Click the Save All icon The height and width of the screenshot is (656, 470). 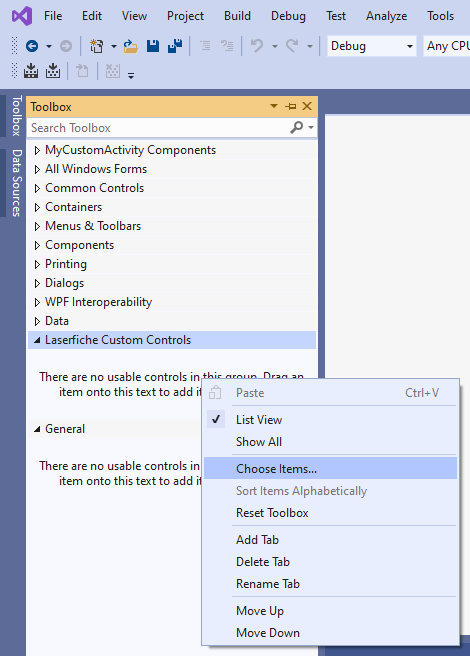175,46
